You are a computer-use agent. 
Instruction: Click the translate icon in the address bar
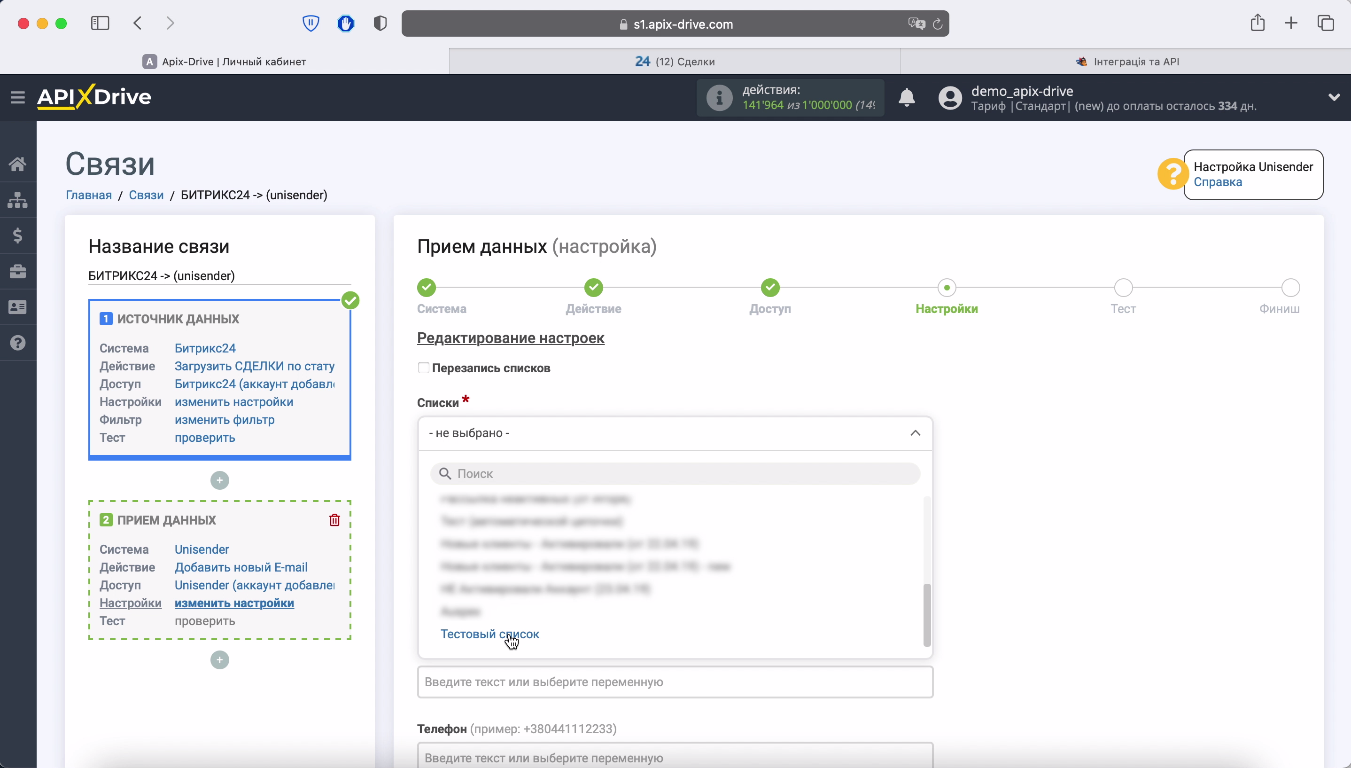[x=916, y=24]
